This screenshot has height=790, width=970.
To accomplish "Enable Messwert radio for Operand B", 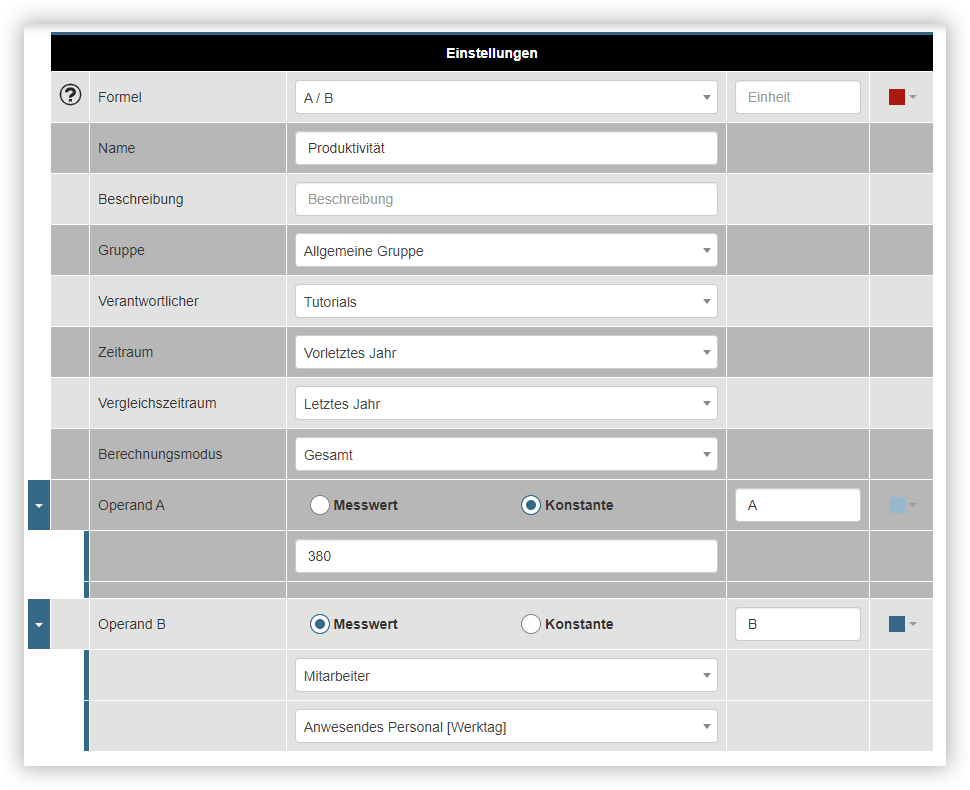I will tap(319, 623).
